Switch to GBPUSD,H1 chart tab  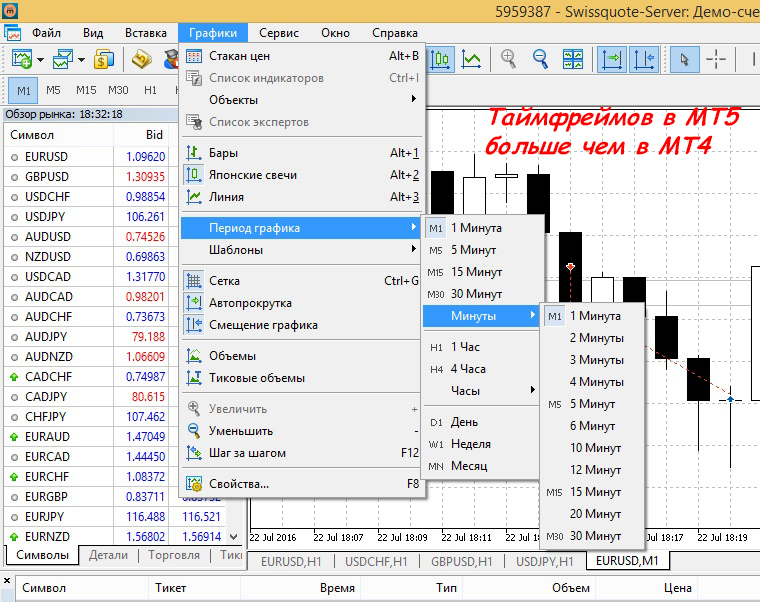pos(461,561)
